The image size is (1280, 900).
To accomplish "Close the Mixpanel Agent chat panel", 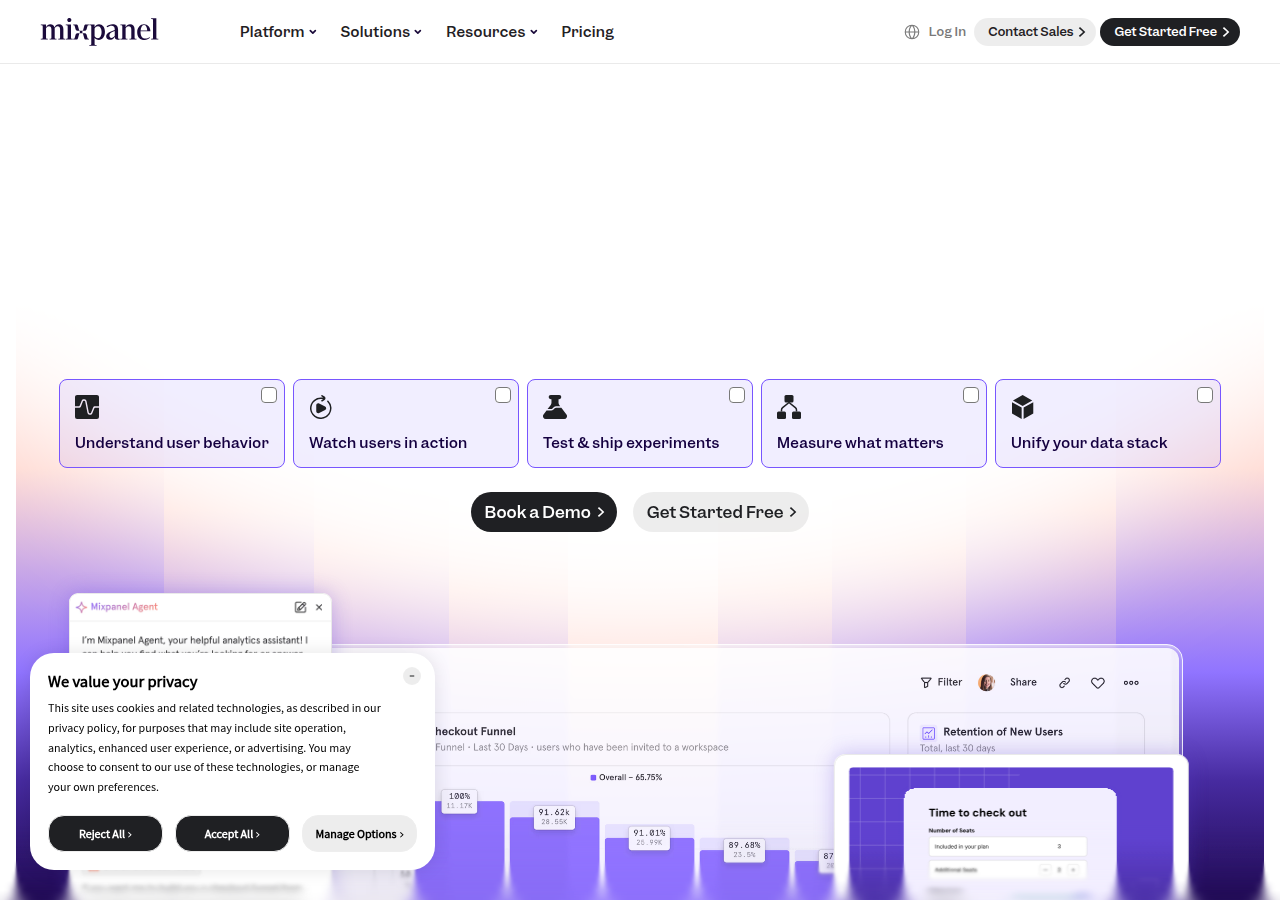I will 319,607.
